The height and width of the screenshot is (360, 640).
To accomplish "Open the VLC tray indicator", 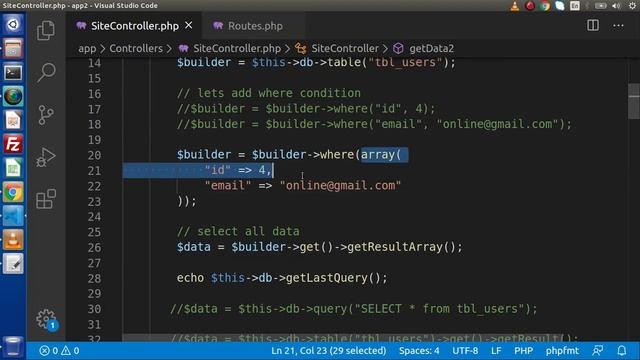I will click(x=515, y=6).
